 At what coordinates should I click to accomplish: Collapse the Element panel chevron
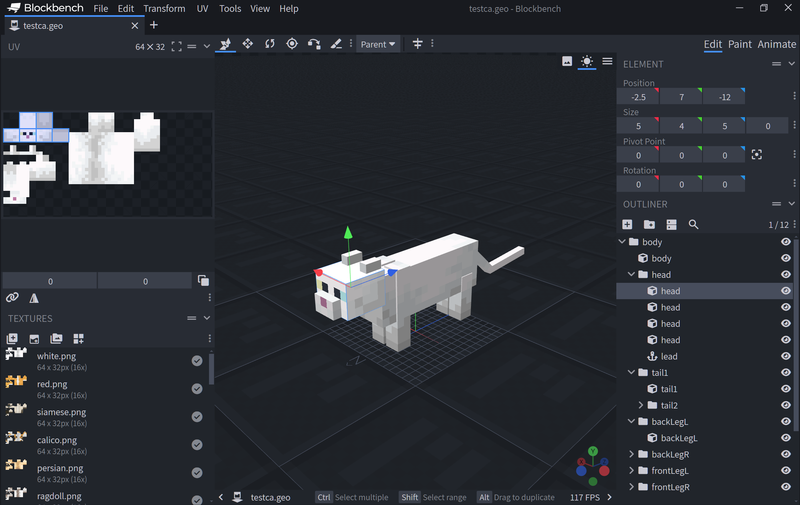(x=791, y=64)
